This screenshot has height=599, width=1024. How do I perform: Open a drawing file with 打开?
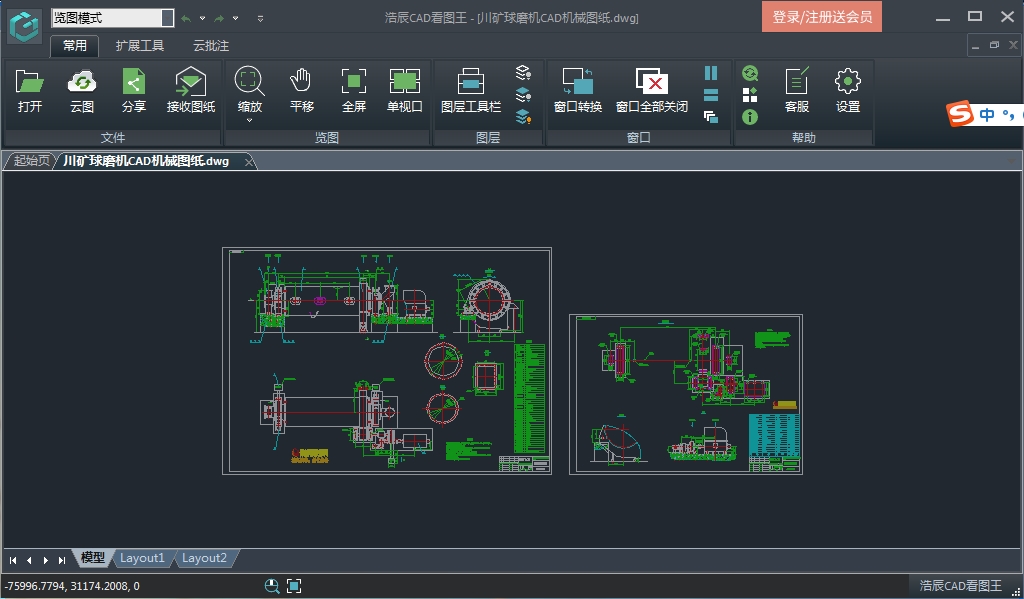(29, 91)
